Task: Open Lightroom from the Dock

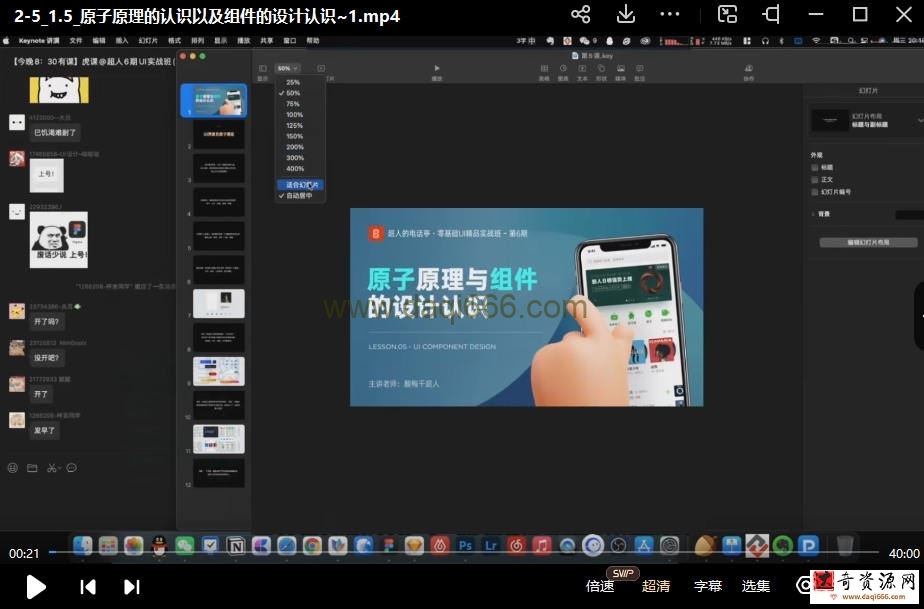Action: click(x=491, y=546)
